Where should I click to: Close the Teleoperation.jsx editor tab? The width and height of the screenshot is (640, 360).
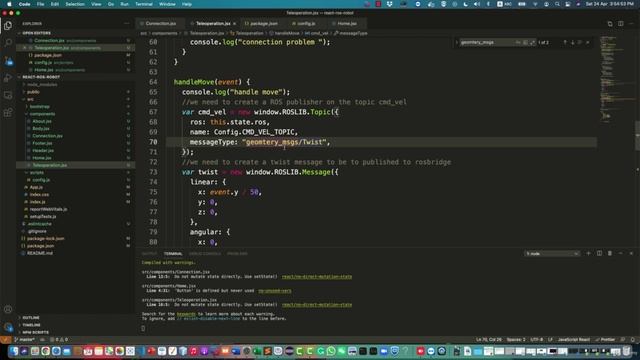pos(234,24)
